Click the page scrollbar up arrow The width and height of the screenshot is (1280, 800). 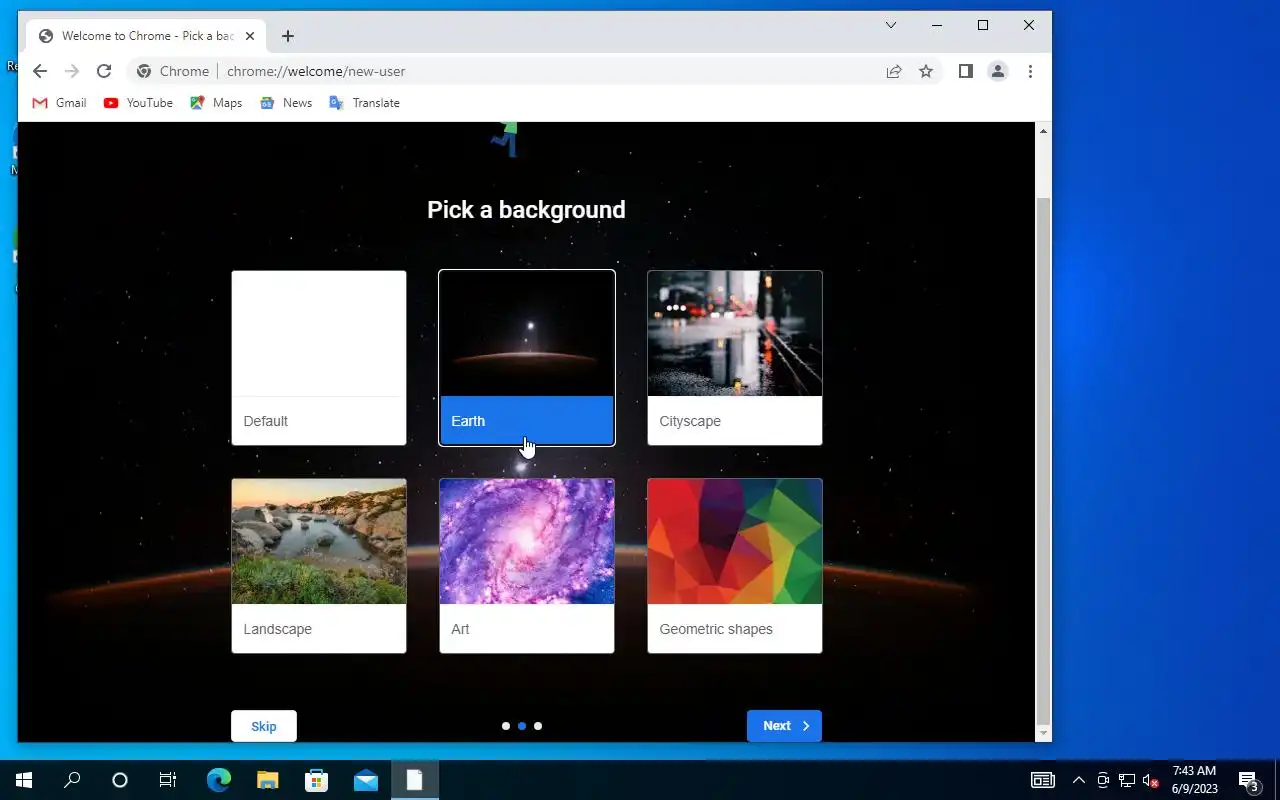click(1043, 131)
